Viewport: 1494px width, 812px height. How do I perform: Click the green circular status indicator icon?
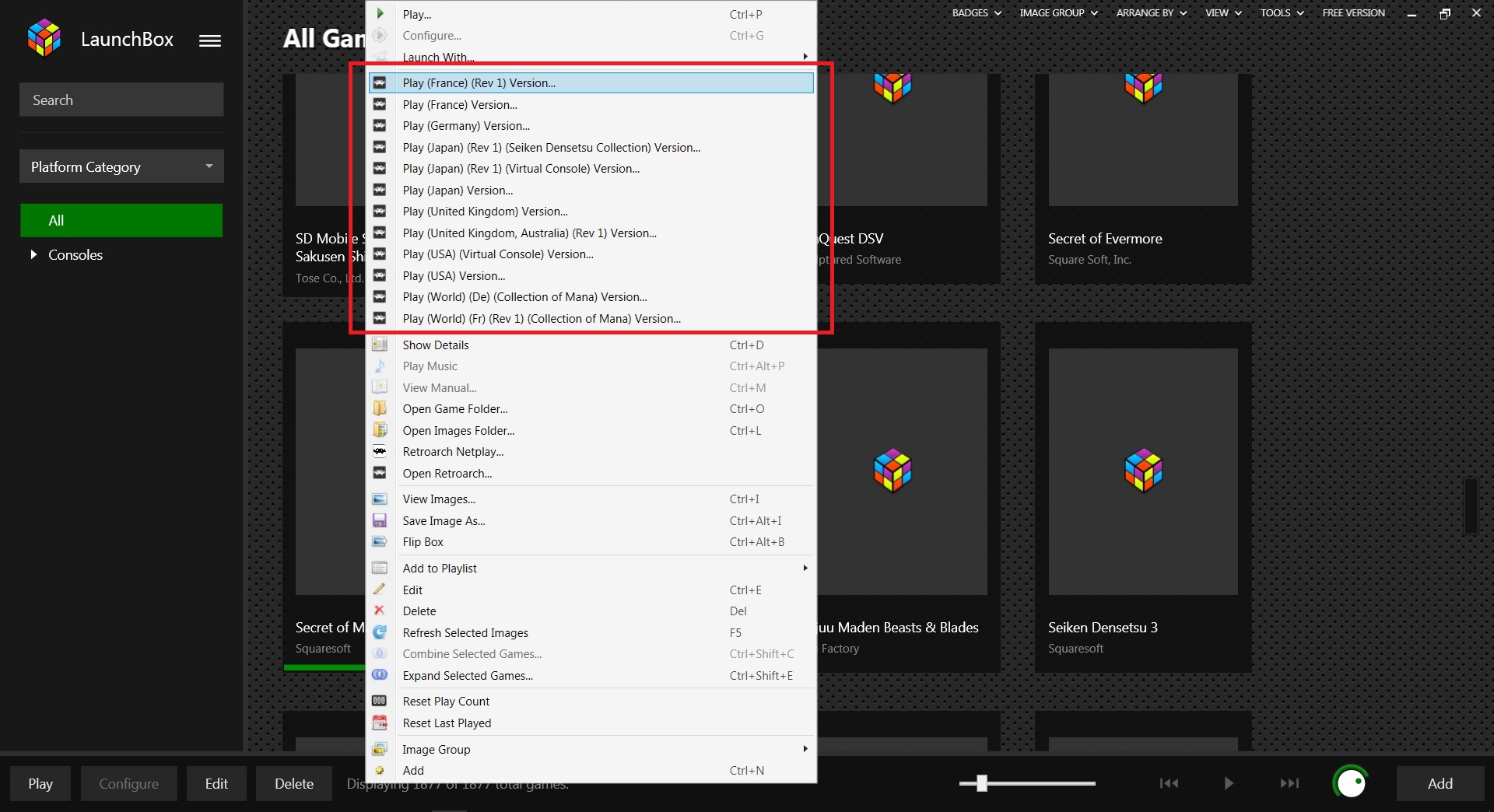point(1351,782)
